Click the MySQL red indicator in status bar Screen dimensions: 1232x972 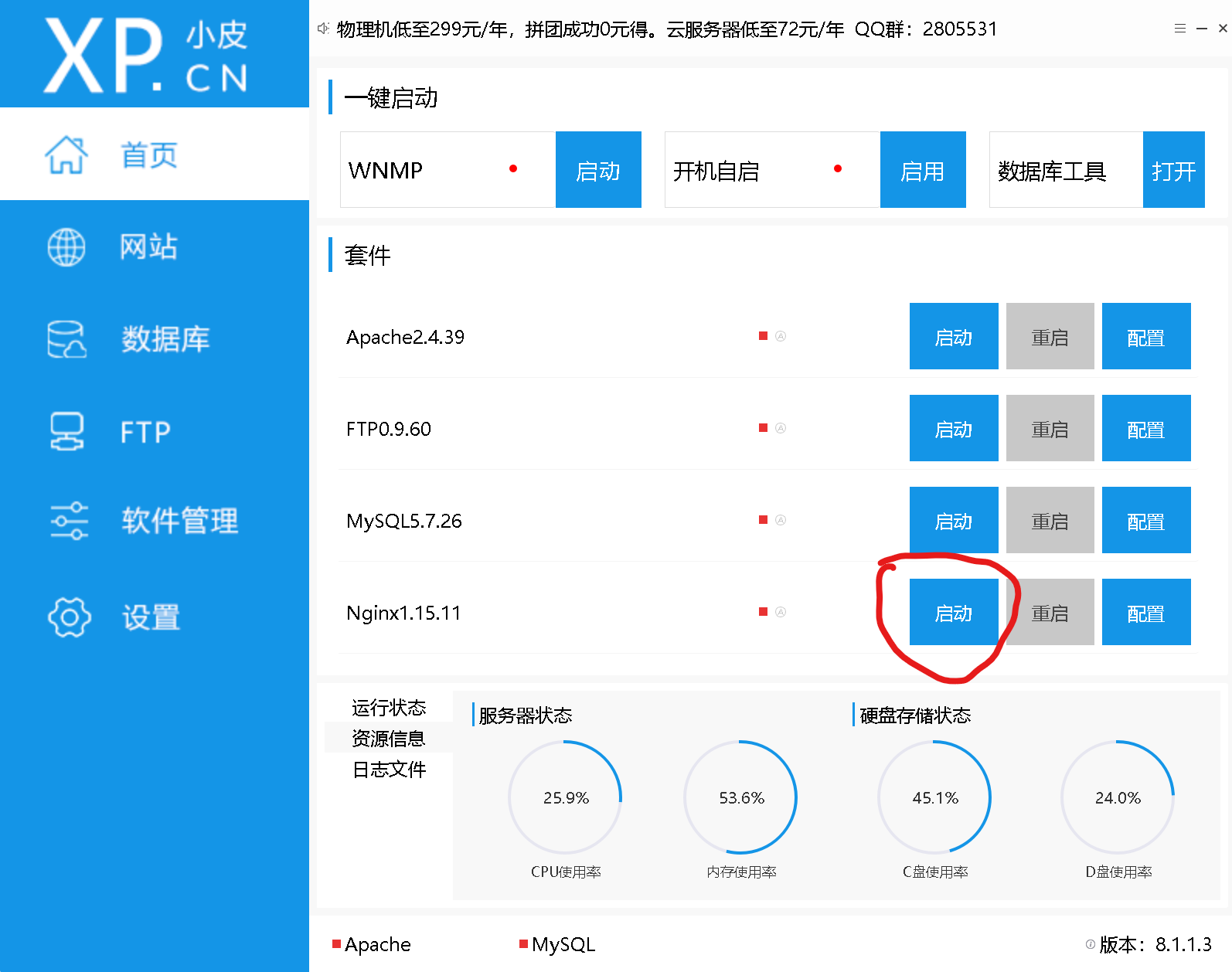tap(523, 943)
